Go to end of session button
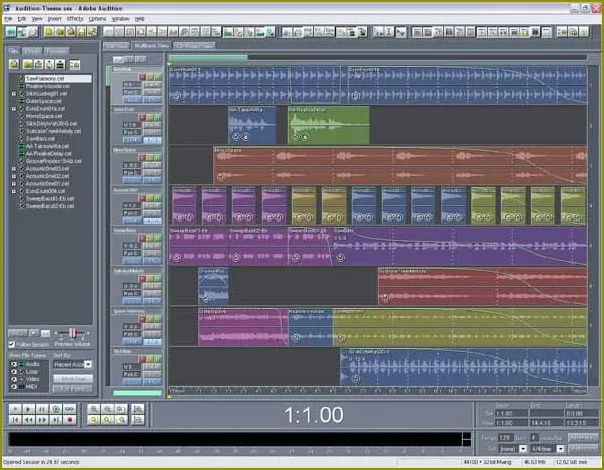This screenshot has height=470, width=604. point(56,420)
